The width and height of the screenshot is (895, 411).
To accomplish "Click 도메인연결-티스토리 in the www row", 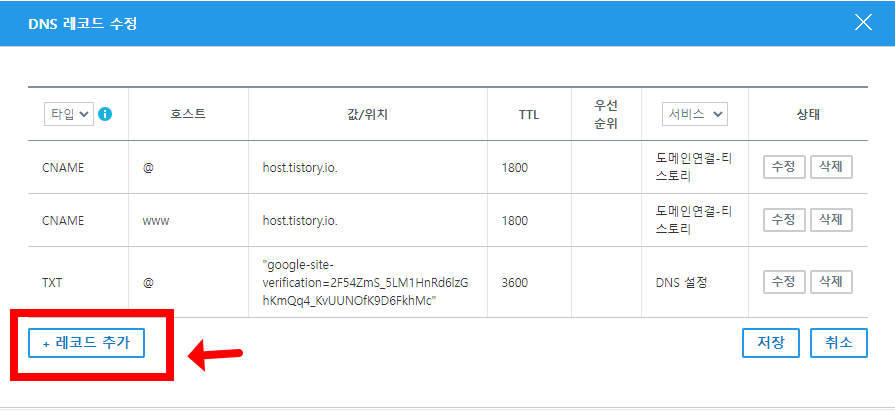I will [x=694, y=220].
